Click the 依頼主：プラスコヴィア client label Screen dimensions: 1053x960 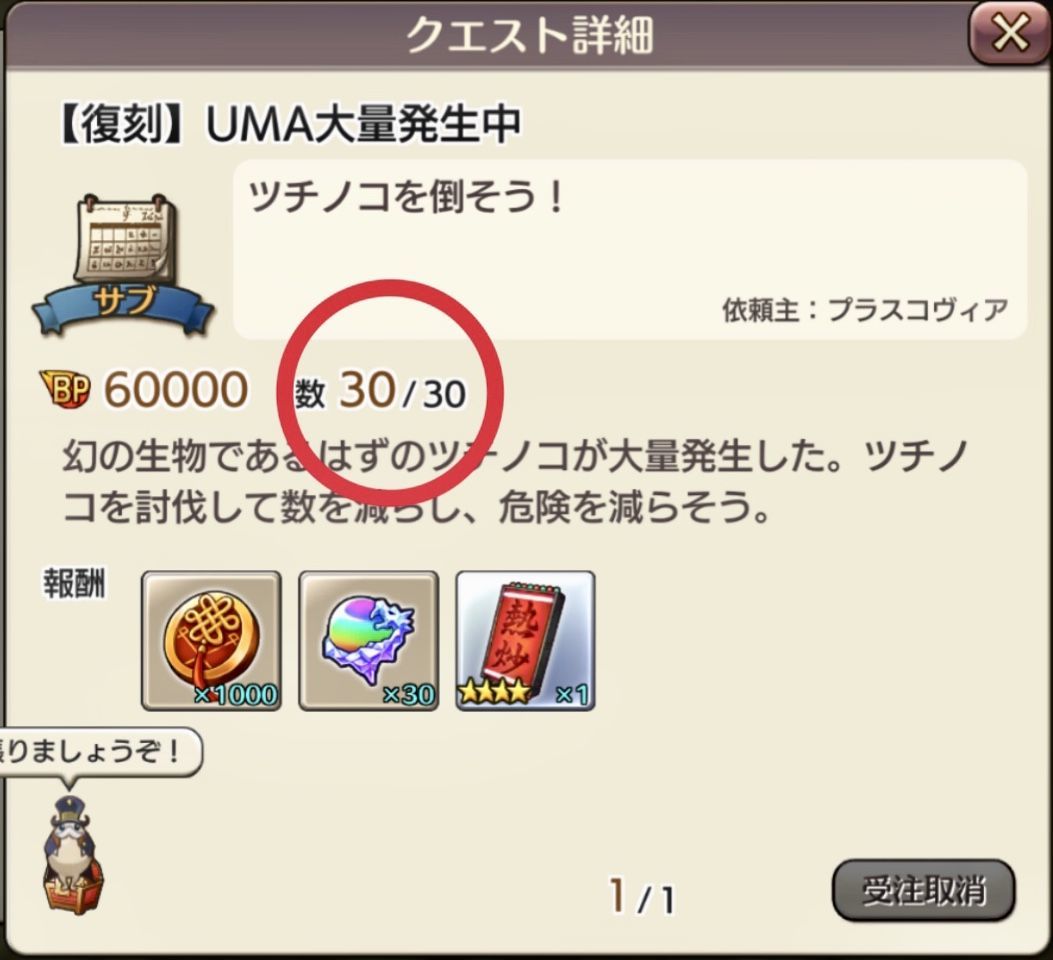(865, 310)
